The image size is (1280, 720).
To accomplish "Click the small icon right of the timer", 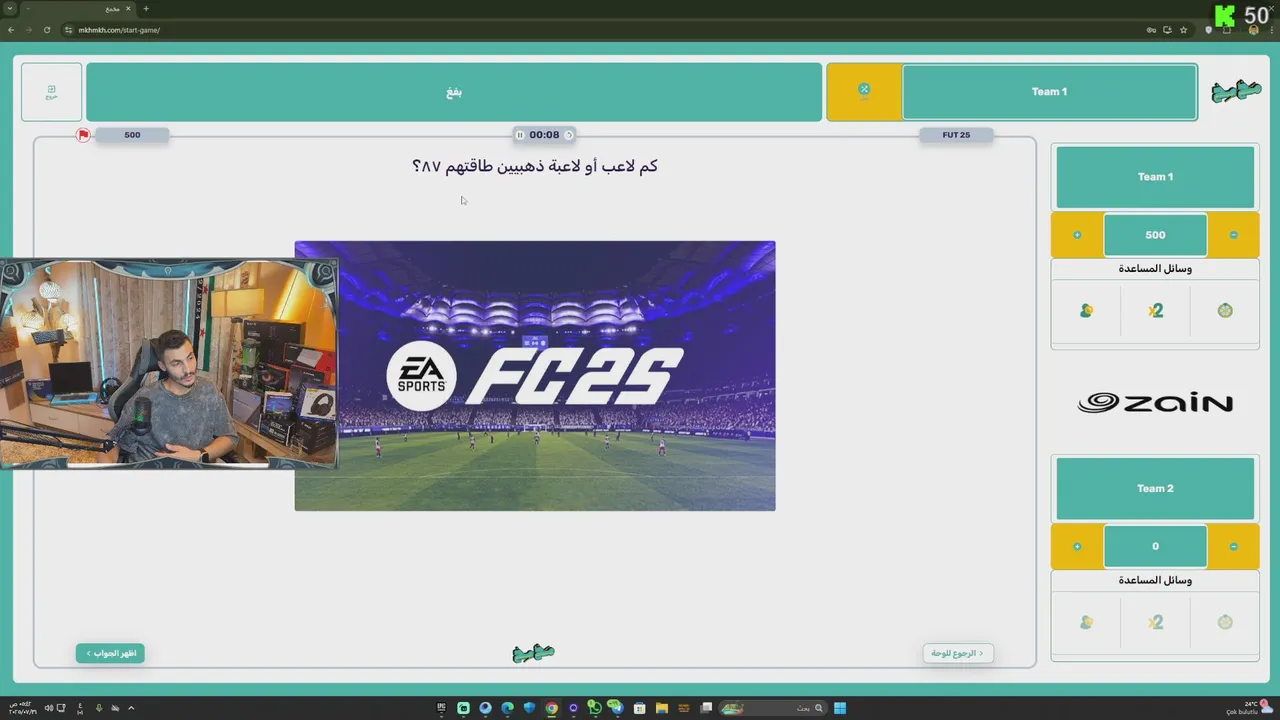I will 569,135.
